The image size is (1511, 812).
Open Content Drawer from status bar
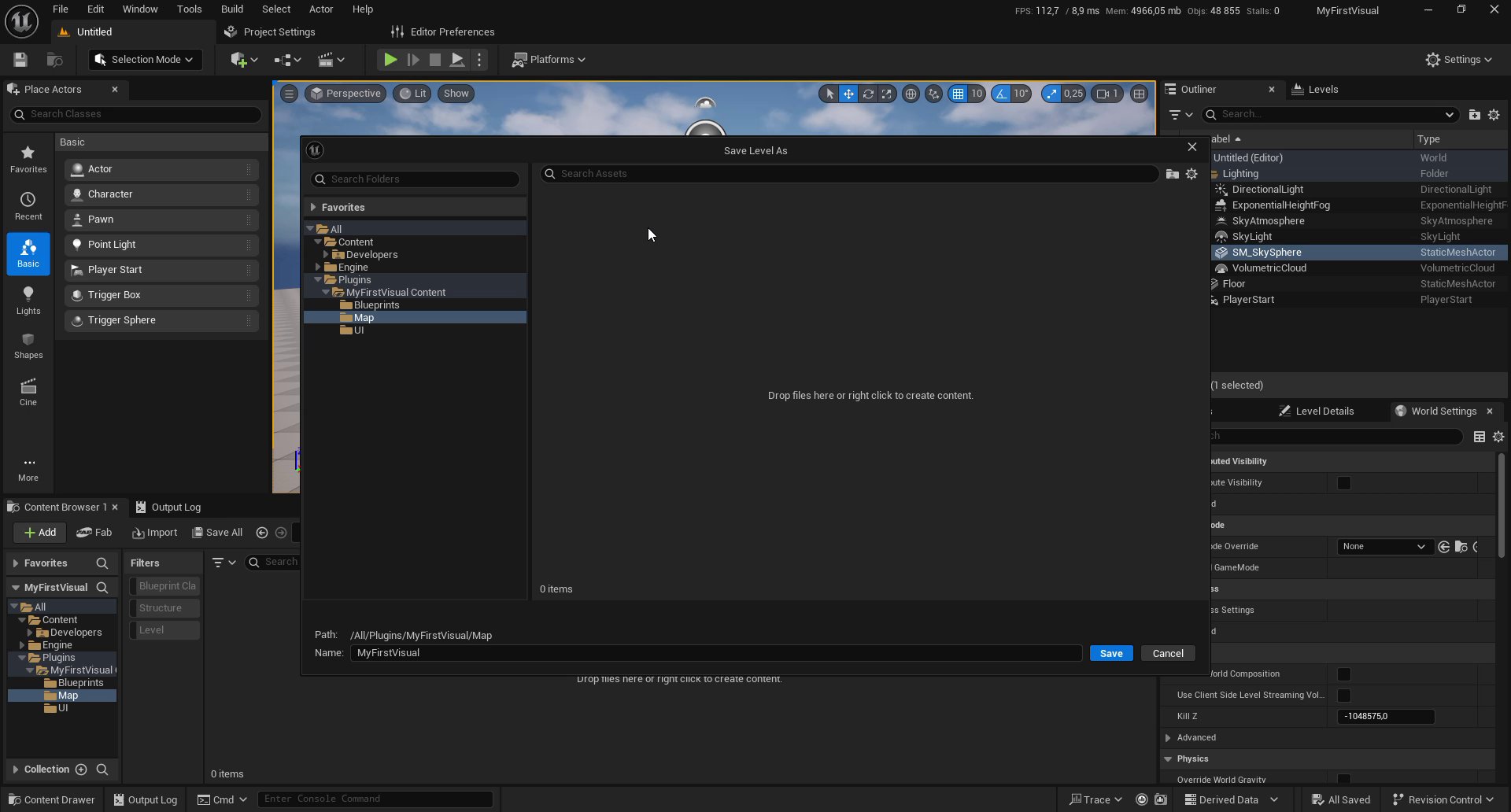(x=52, y=799)
